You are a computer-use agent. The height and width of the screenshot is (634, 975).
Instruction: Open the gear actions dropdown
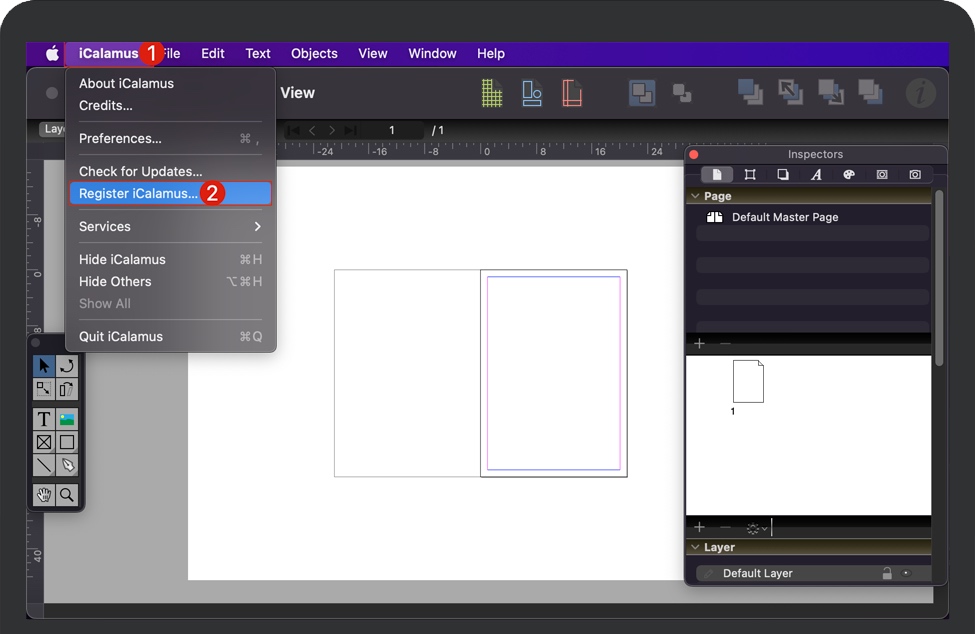[756, 528]
